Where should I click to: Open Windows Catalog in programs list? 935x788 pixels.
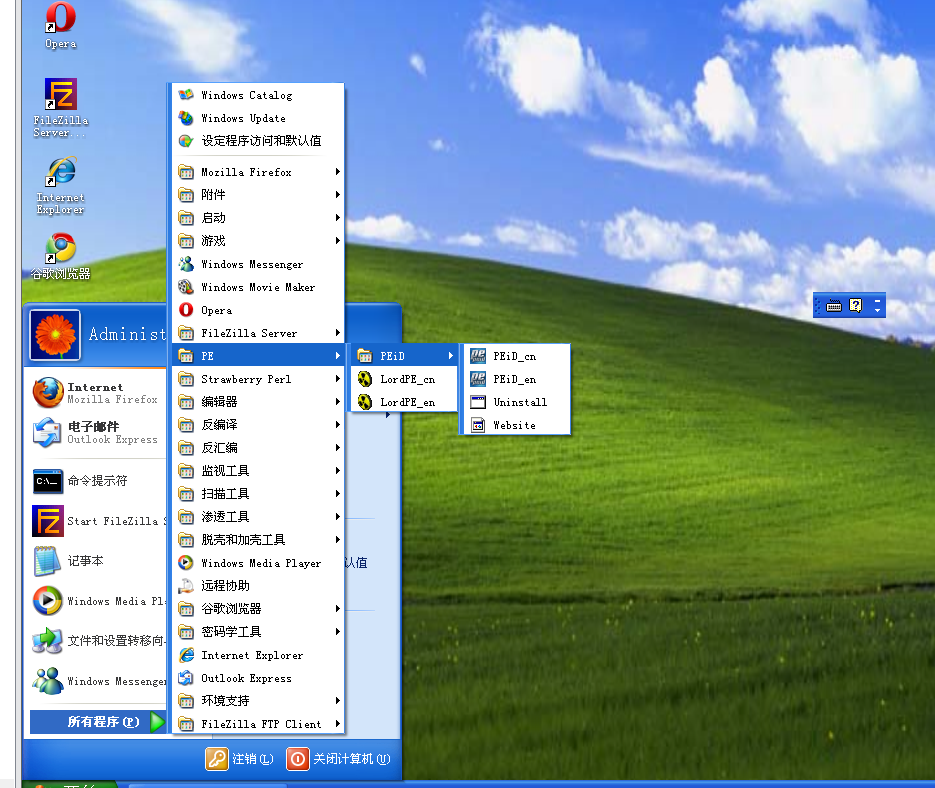click(258, 95)
